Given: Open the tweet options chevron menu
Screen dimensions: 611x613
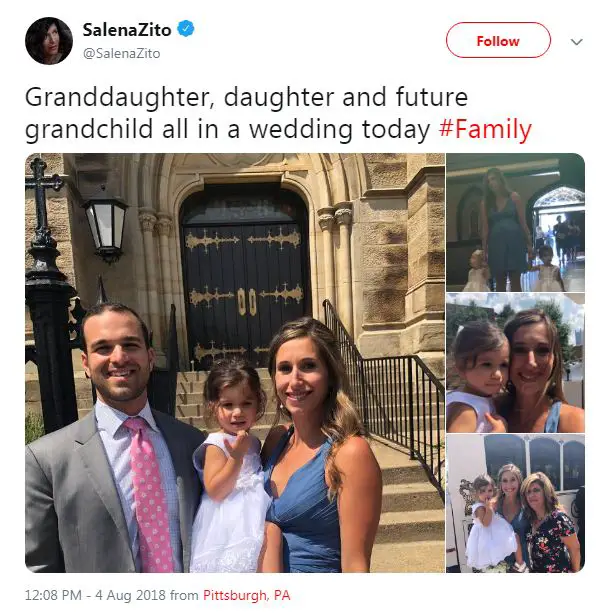Looking at the screenshot, I should click(x=577, y=41).
